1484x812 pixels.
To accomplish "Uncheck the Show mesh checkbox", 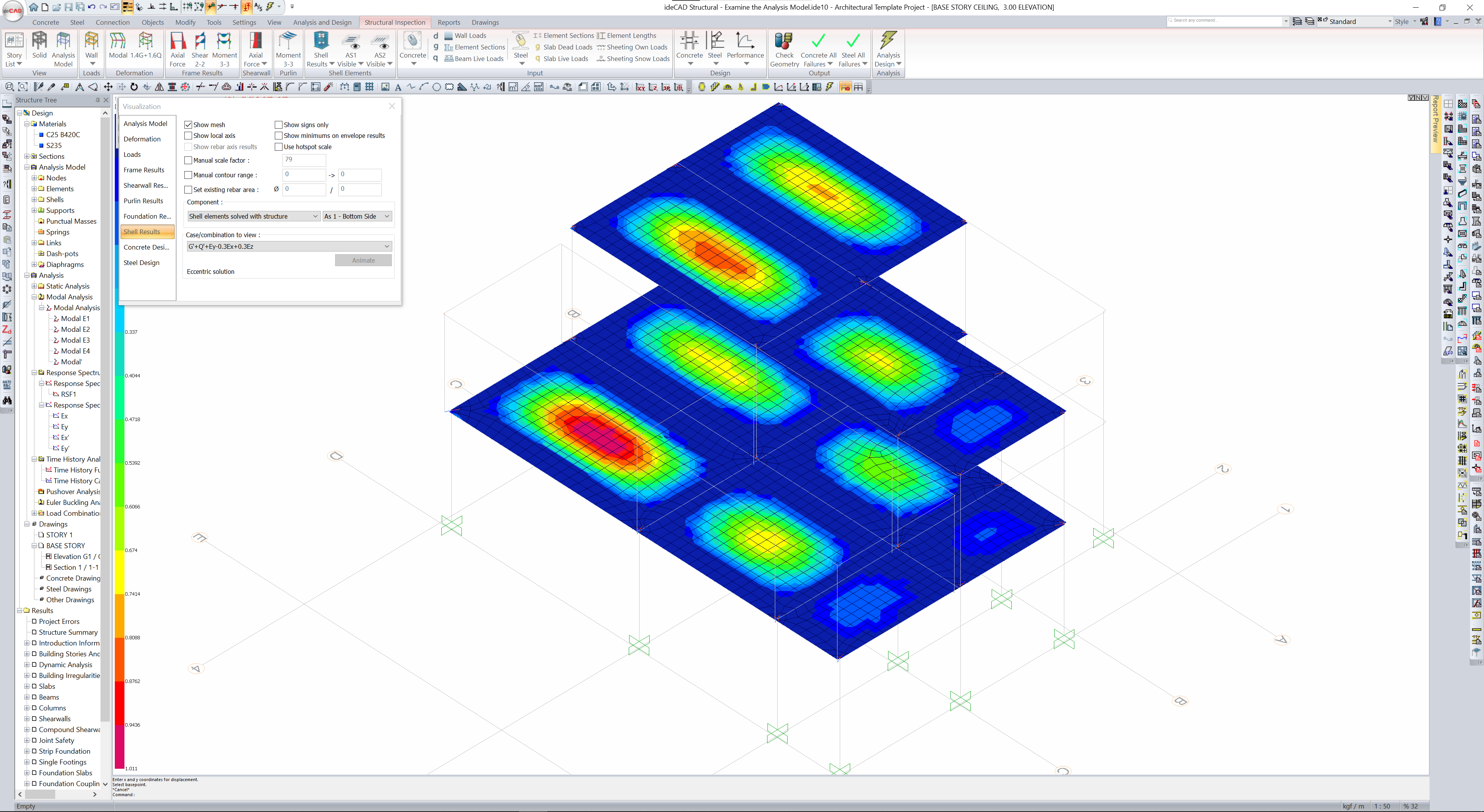I will coord(188,125).
